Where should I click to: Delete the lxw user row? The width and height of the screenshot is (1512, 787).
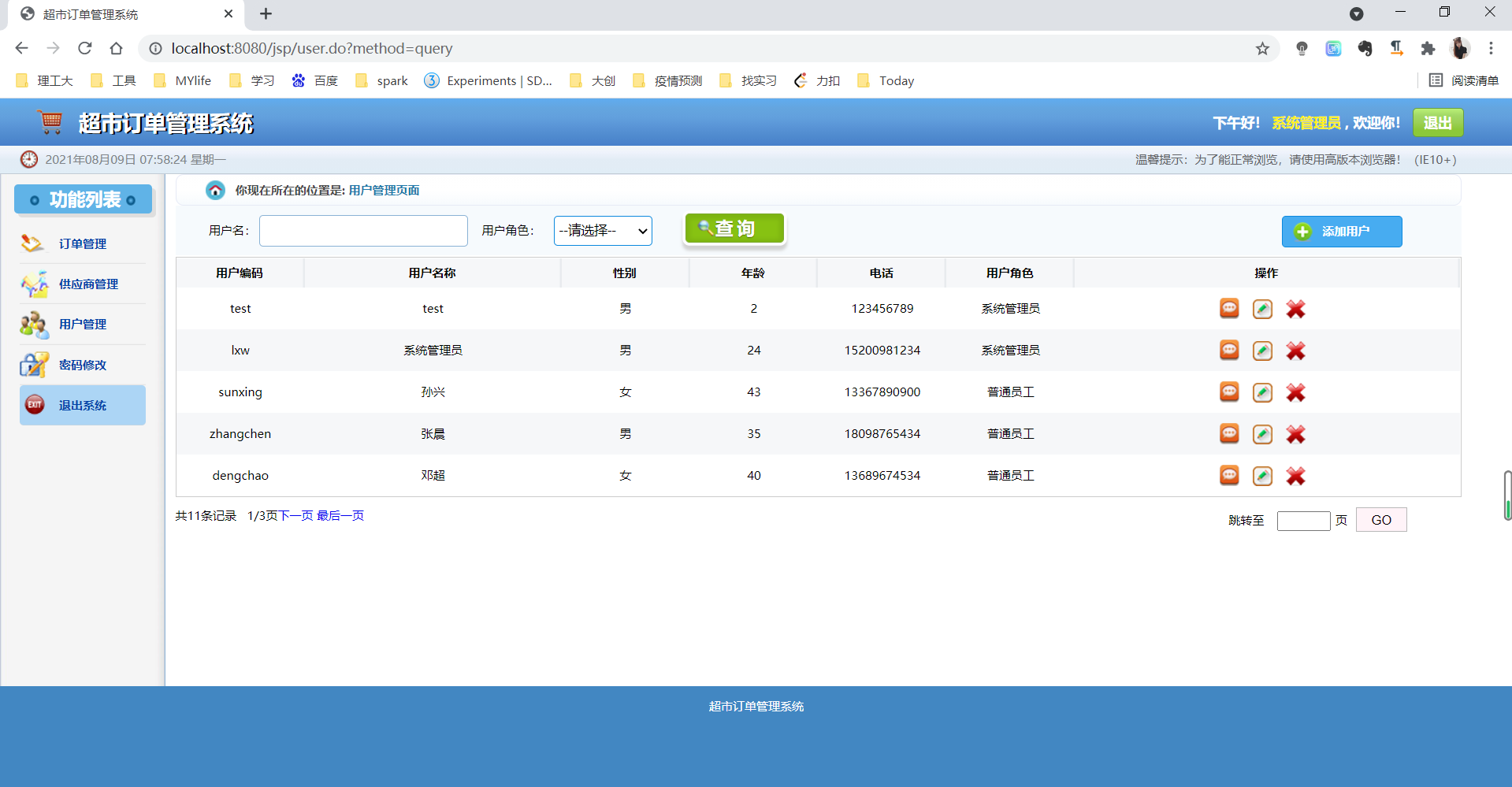[1295, 351]
